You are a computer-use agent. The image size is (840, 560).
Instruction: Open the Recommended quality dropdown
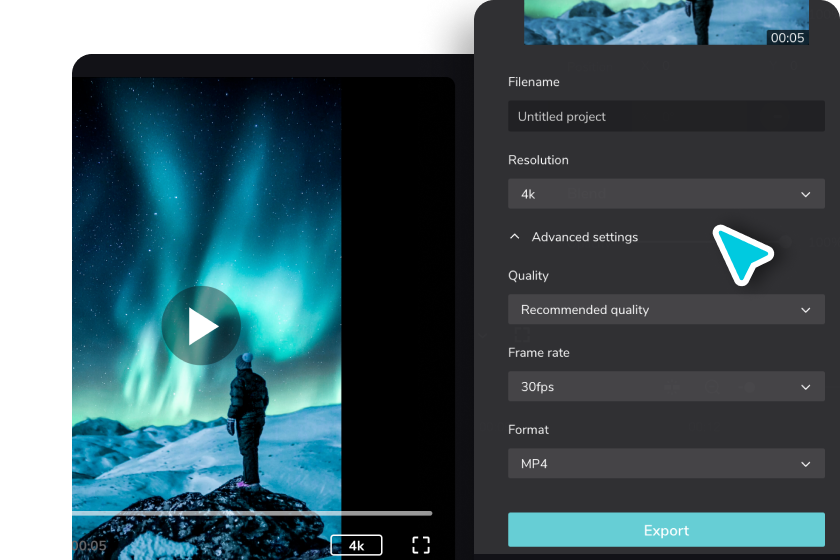click(x=666, y=310)
